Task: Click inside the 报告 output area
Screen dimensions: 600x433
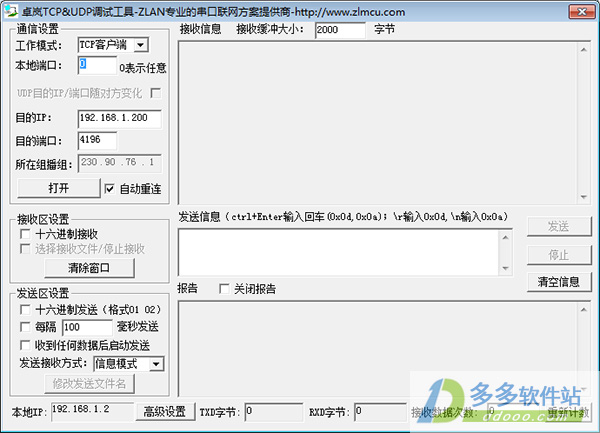Action: point(378,348)
